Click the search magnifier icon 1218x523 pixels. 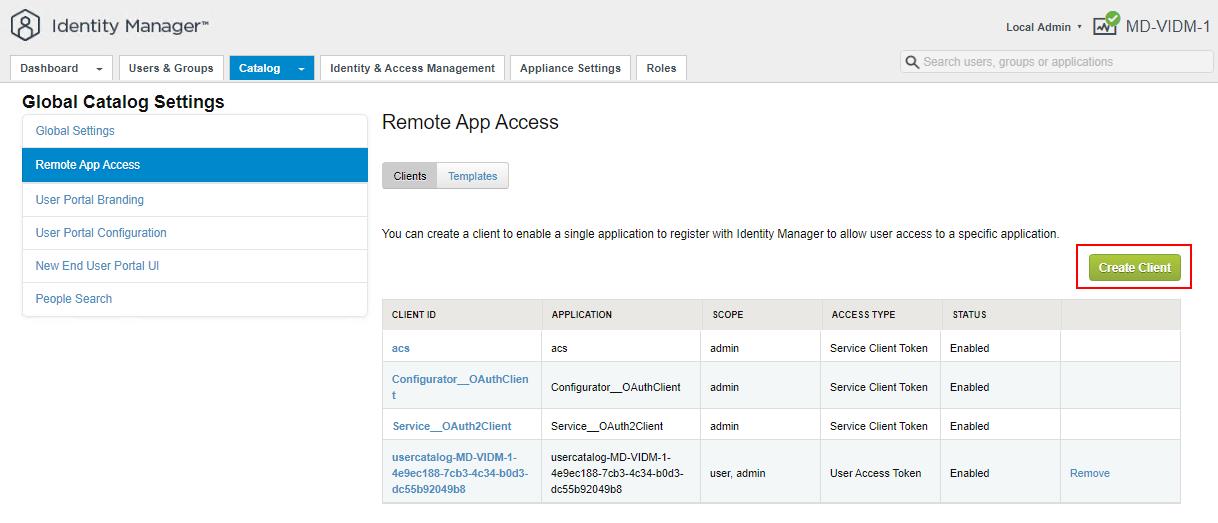coord(912,62)
